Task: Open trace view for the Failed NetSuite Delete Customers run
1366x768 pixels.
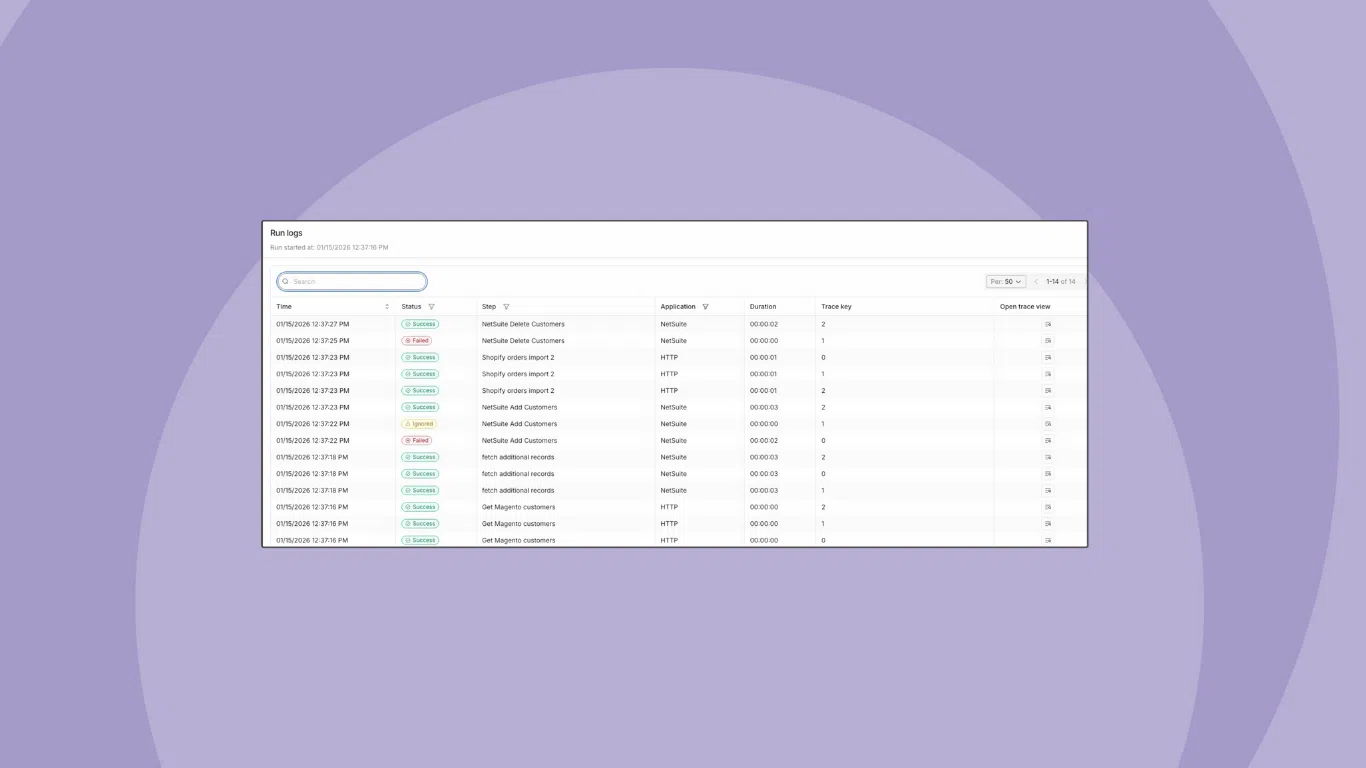Action: tap(1047, 340)
